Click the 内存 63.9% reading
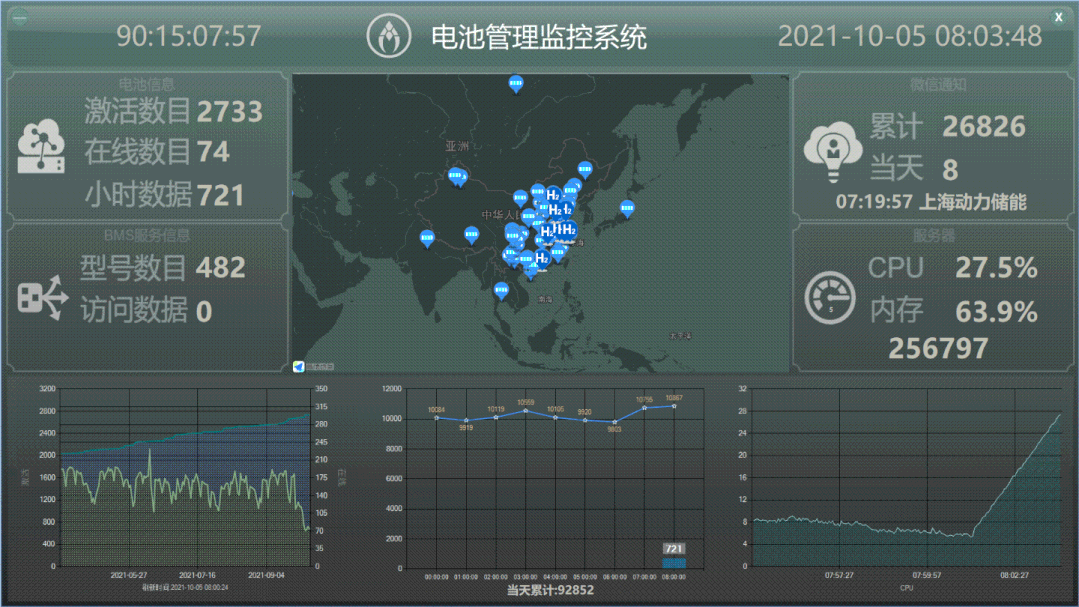This screenshot has height=607, width=1079. click(996, 312)
